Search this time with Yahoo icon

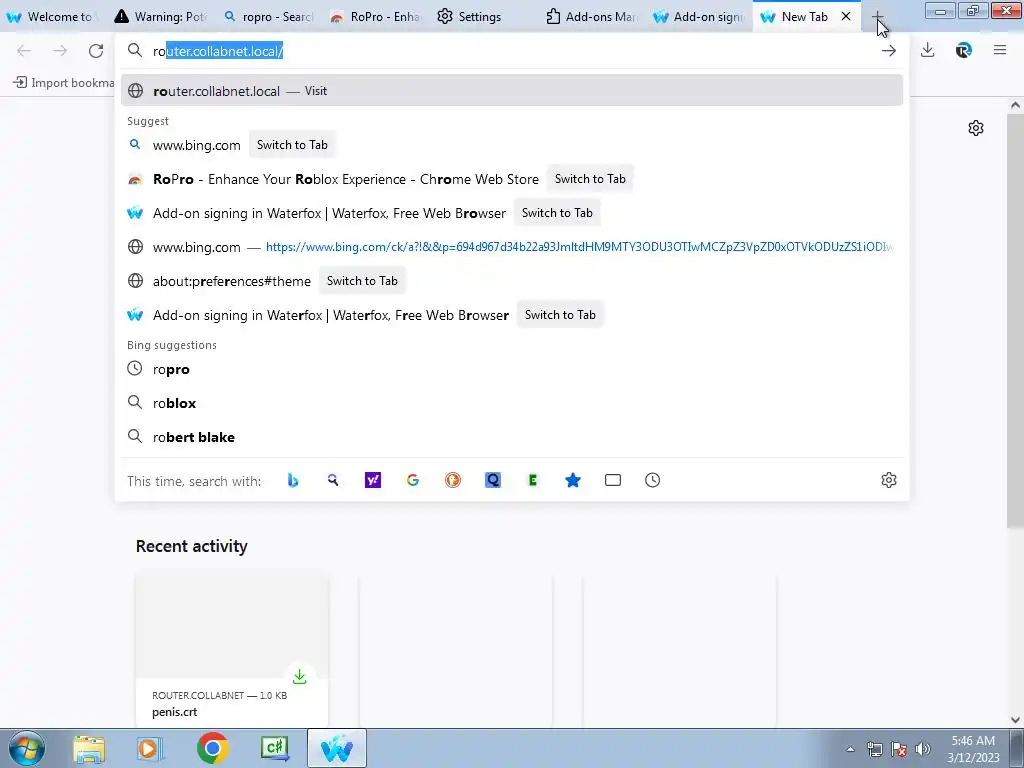[x=373, y=481]
